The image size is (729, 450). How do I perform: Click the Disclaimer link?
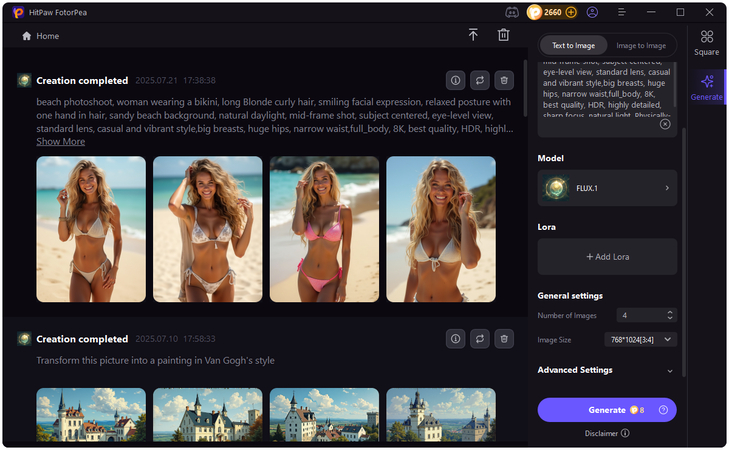(x=601, y=433)
